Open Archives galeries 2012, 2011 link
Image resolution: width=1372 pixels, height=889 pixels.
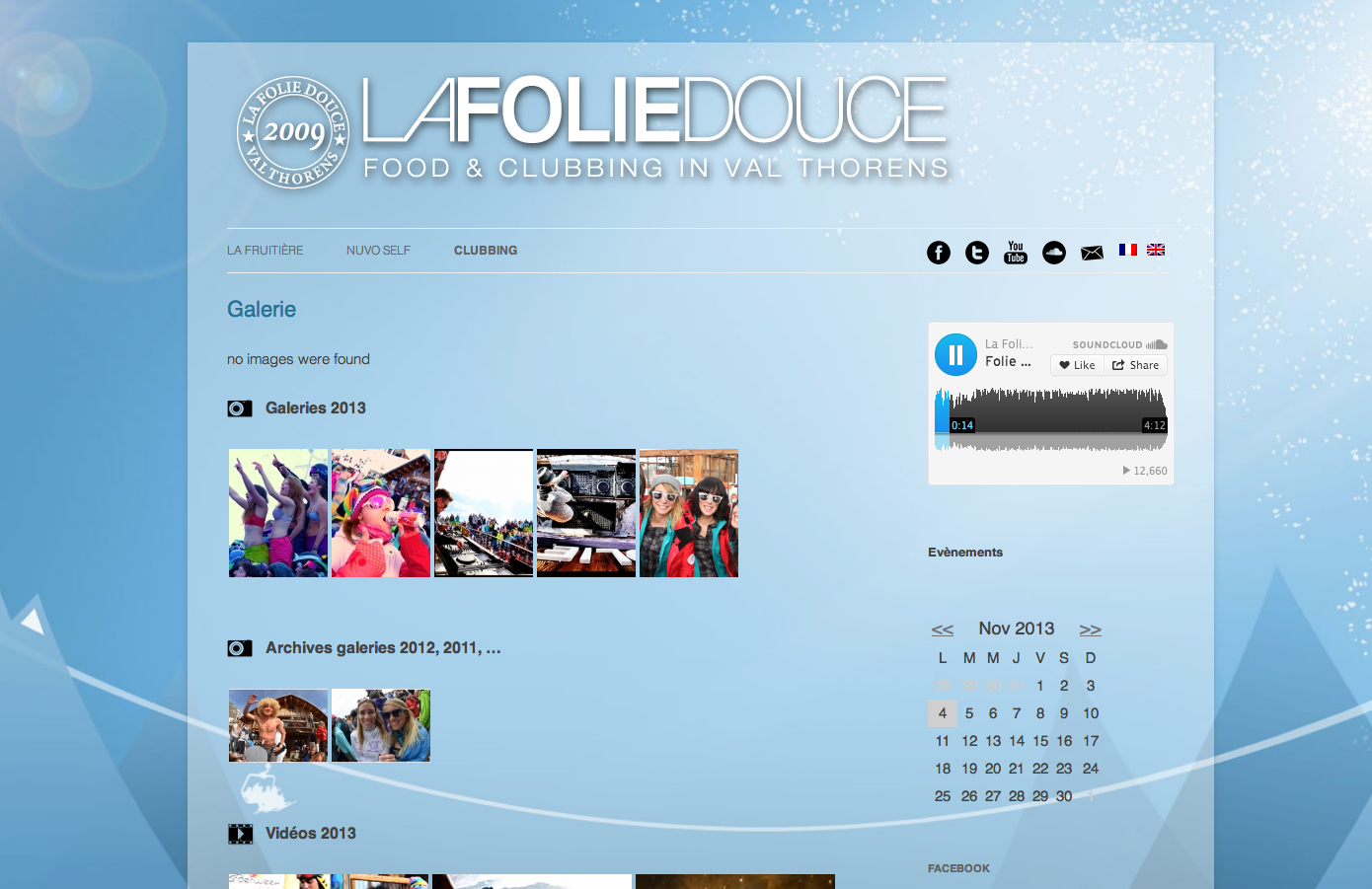tap(383, 648)
